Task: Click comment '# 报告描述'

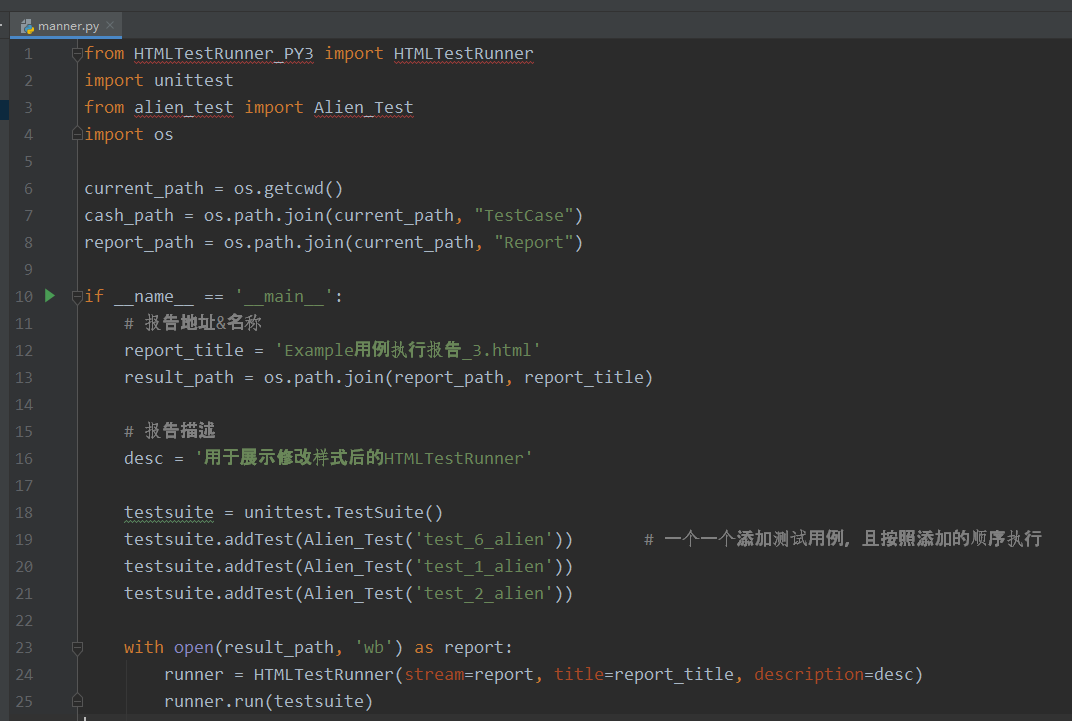Action: click(170, 431)
